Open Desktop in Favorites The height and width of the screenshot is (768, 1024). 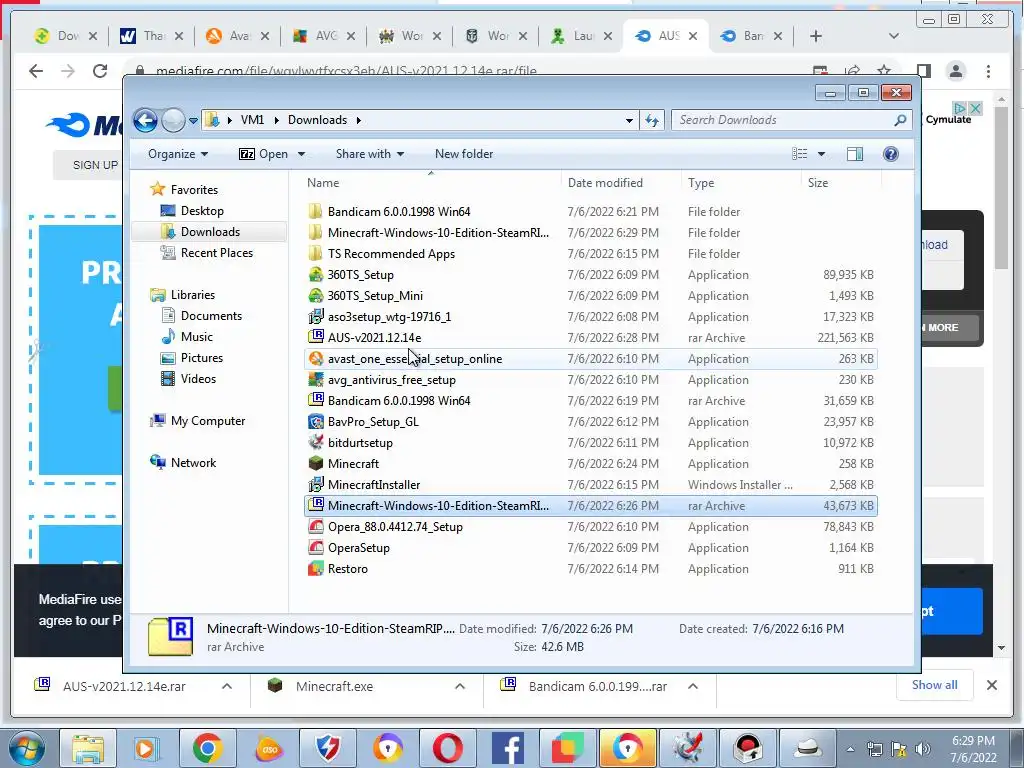pyautogui.click(x=202, y=211)
